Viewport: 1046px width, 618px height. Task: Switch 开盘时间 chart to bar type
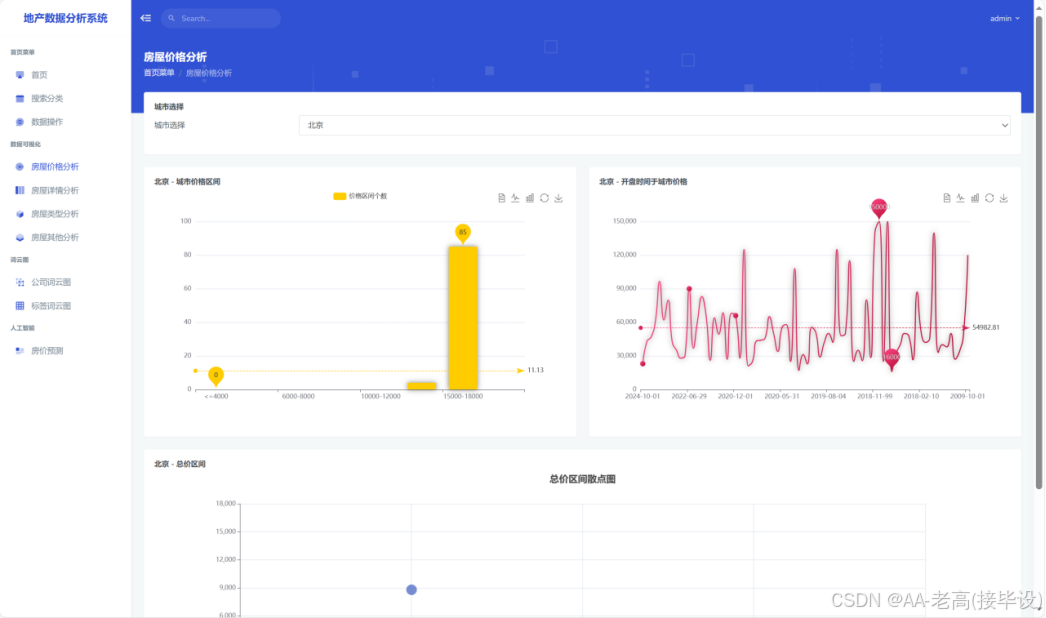pos(975,198)
